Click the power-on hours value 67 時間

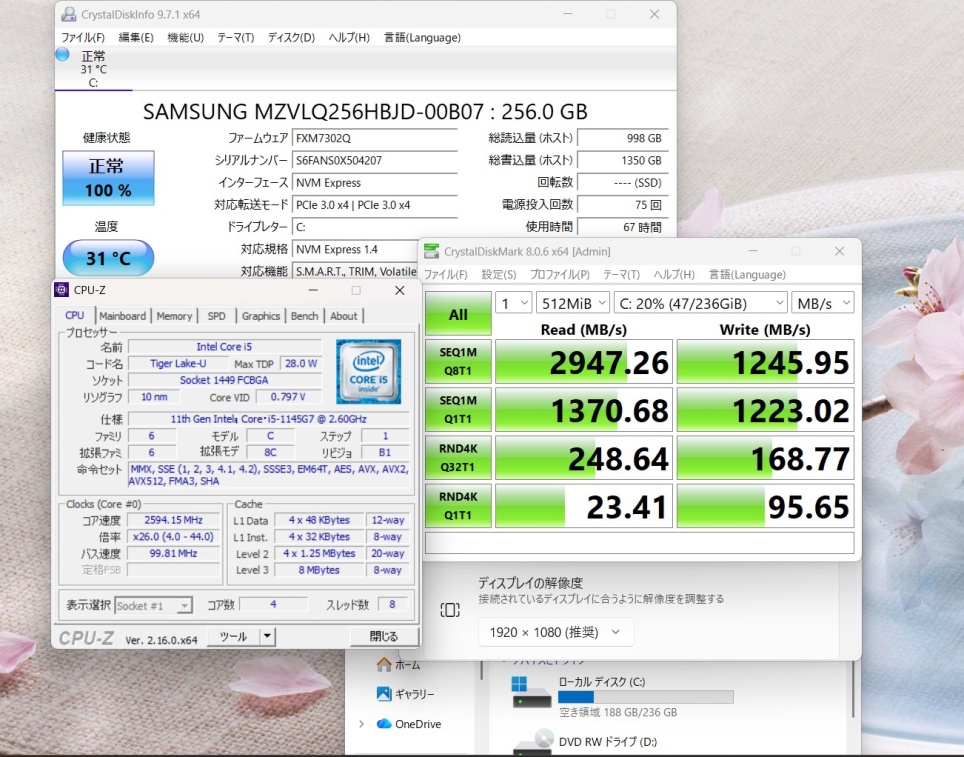pyautogui.click(x=623, y=227)
